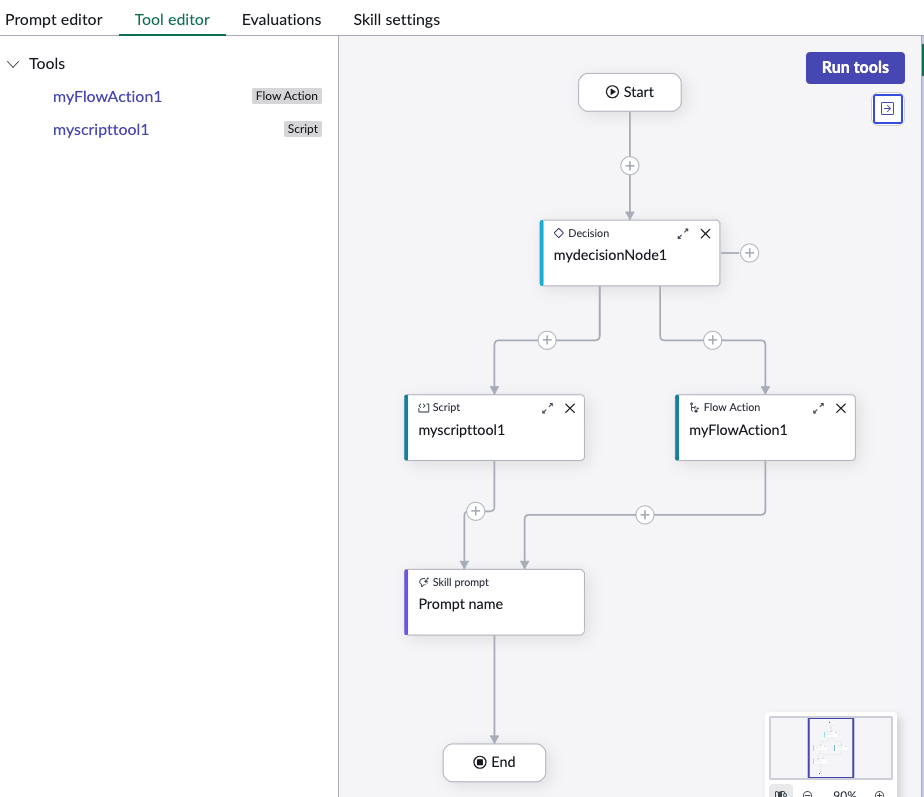Click the Decision diamond icon
Screen dimensions: 924x797
[559, 233]
